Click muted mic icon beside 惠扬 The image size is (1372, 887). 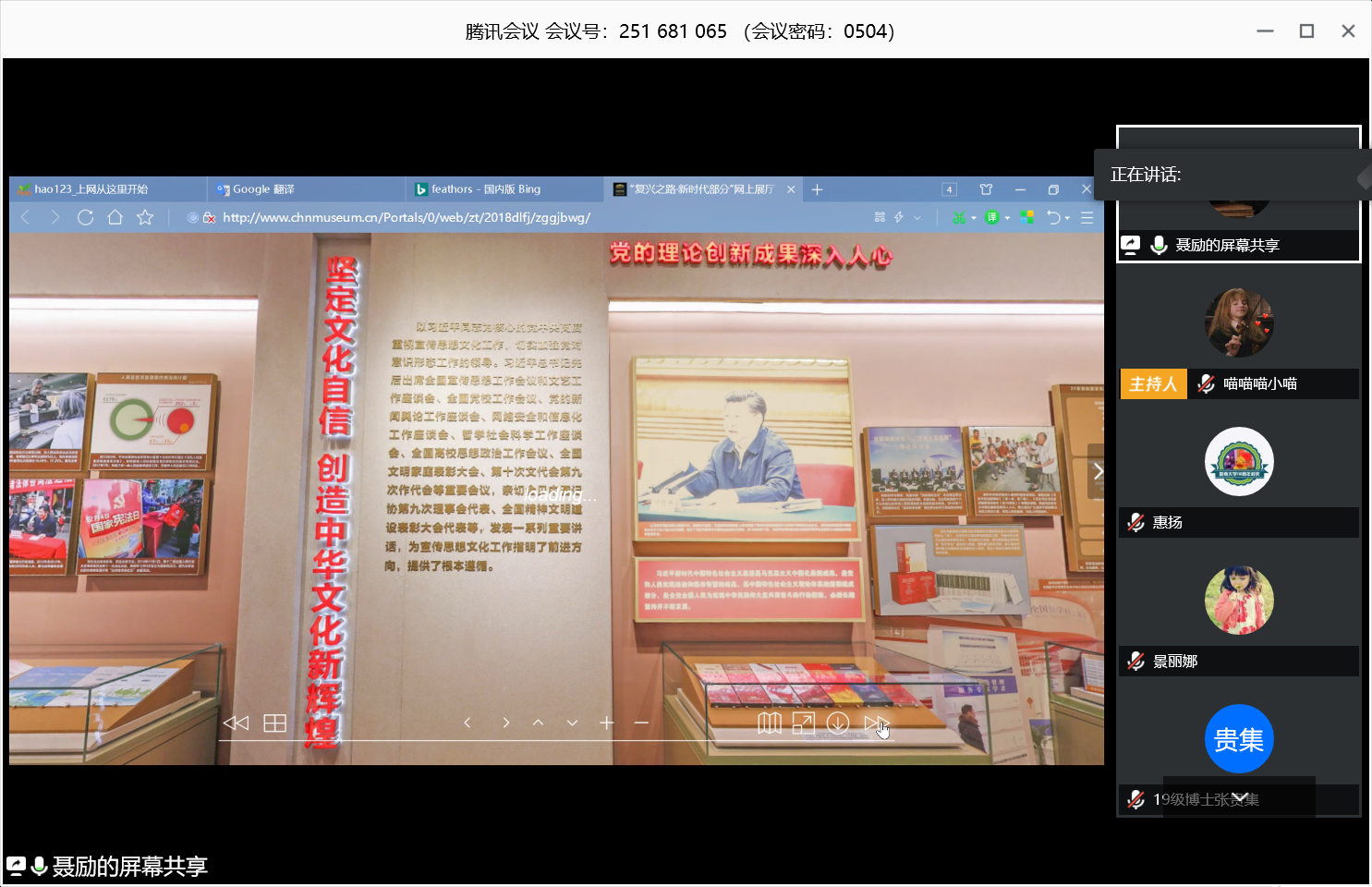tap(1136, 523)
